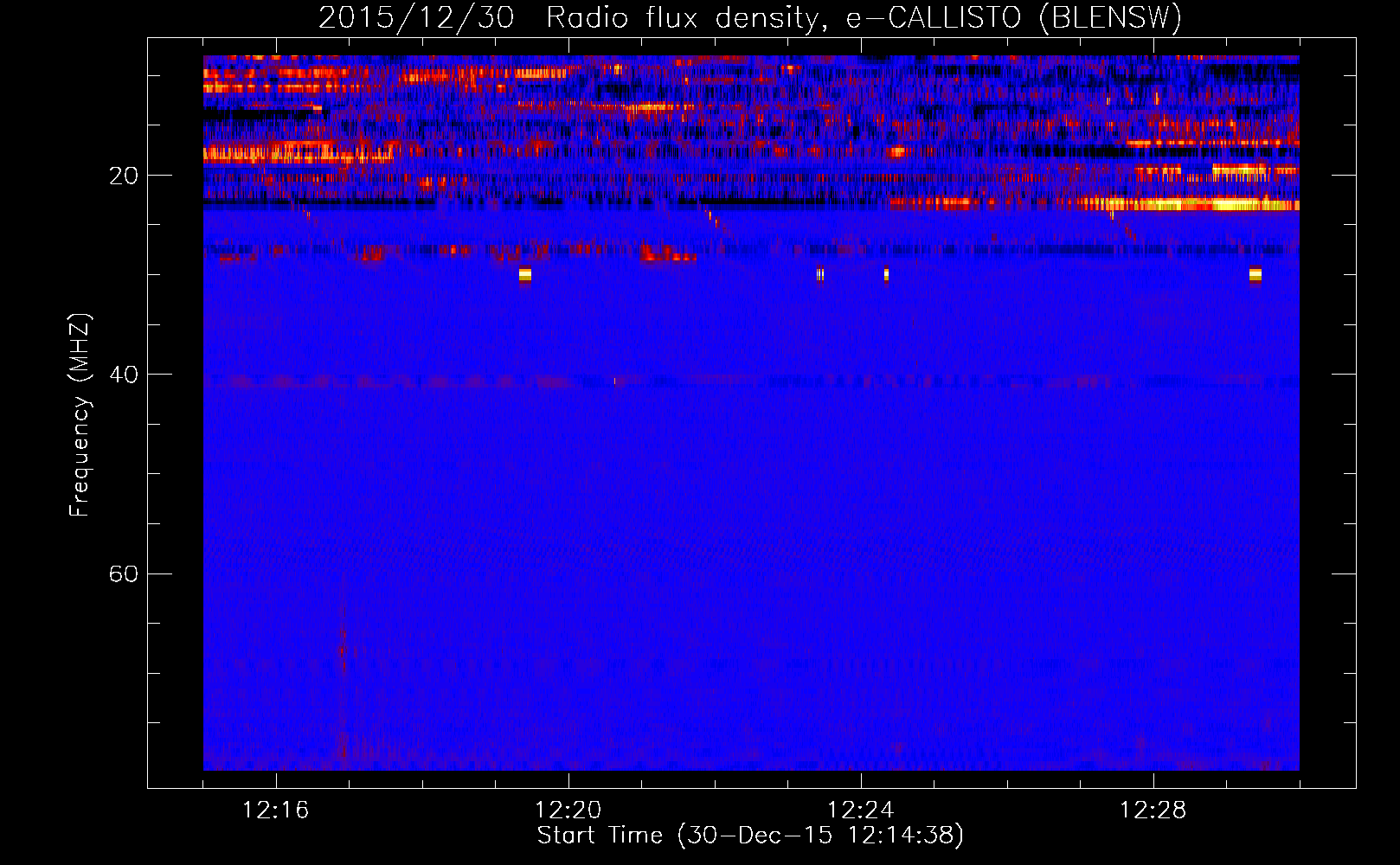Click the 12:20 time tick label
Screen dimensions: 1400x865
click(568, 811)
